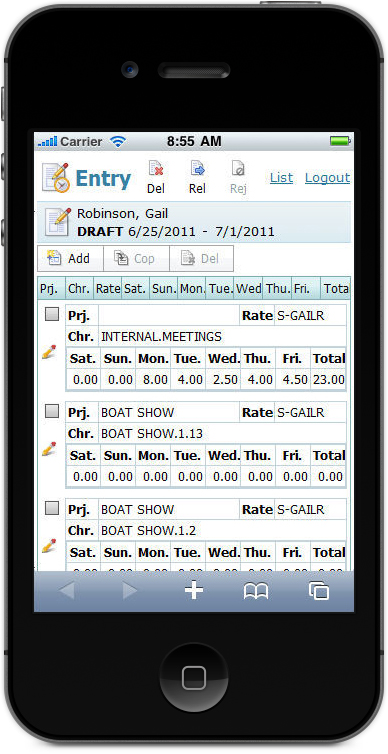Screen dimensions: 388x754
Task: Edit BOAT SHOW.1.2 row with pencil icon
Action: pyautogui.click(x=49, y=545)
